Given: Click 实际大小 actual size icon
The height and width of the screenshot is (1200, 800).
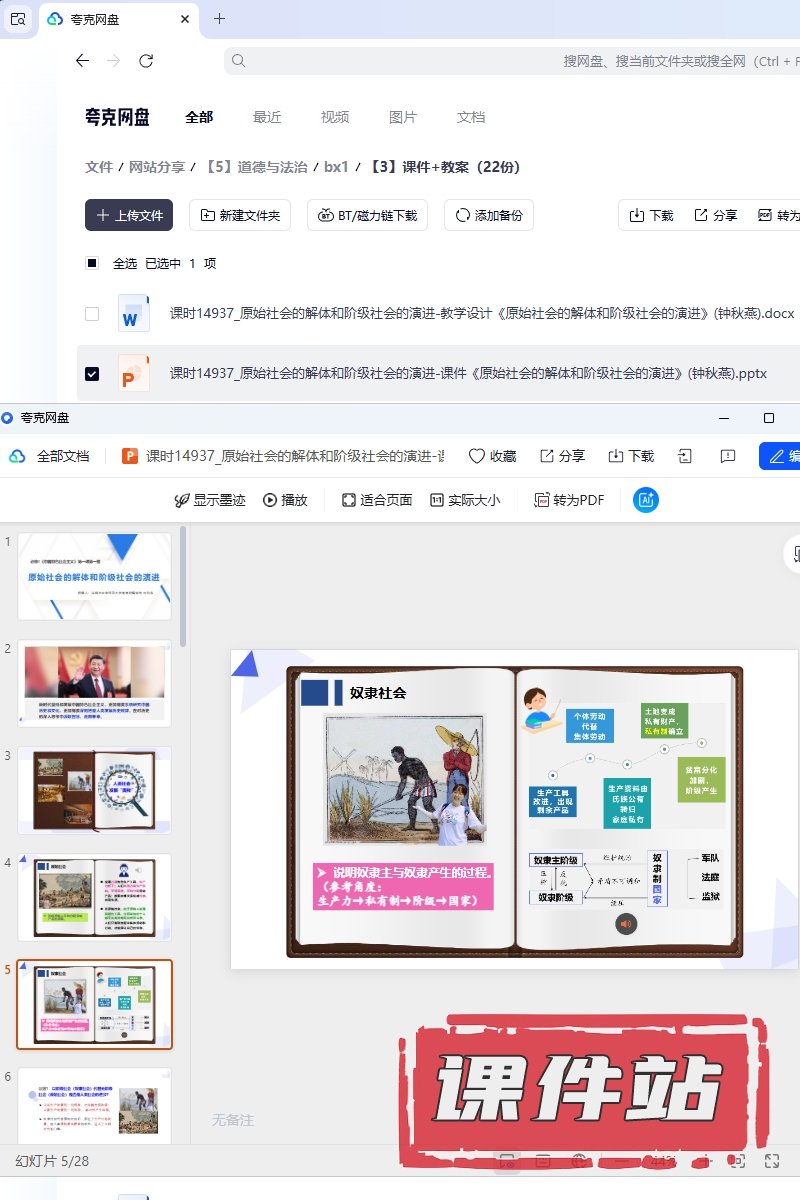Looking at the screenshot, I should click(x=437, y=500).
